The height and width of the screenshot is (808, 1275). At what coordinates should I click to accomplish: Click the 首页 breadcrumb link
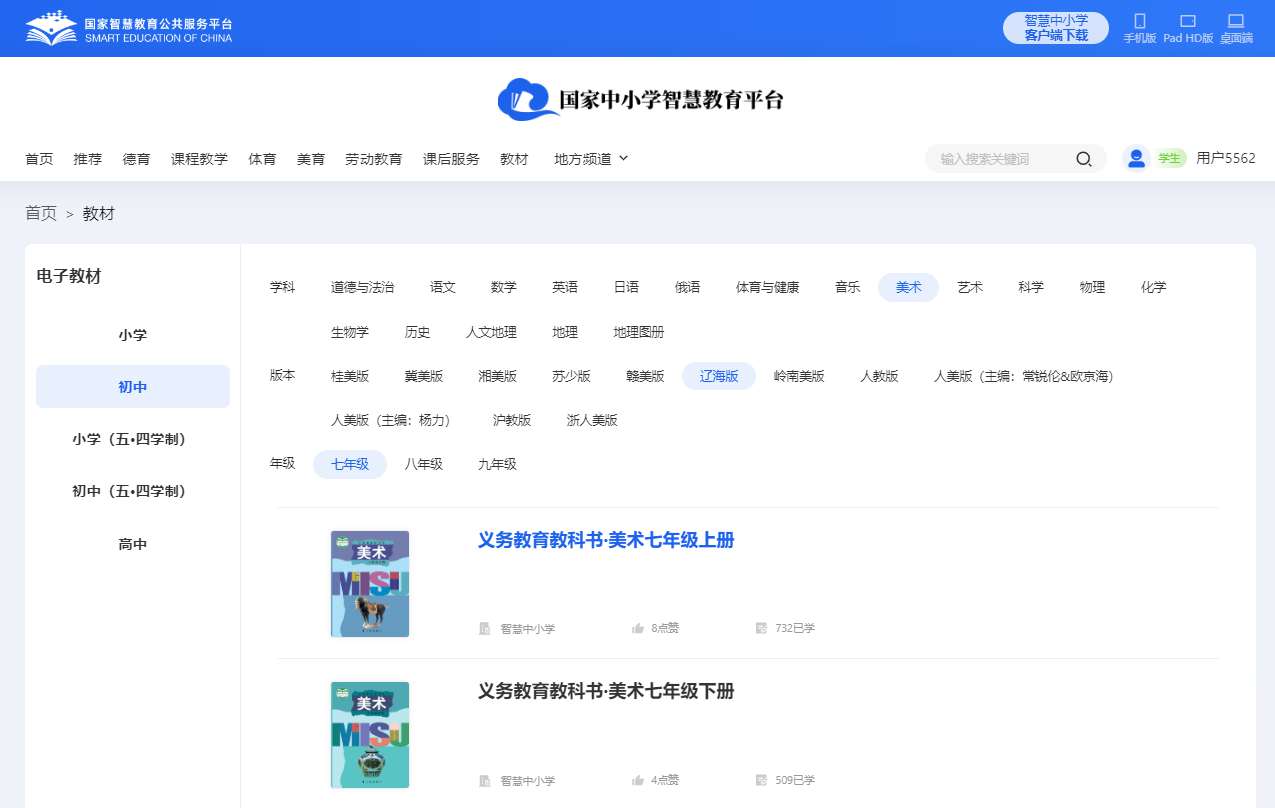pyautogui.click(x=41, y=213)
